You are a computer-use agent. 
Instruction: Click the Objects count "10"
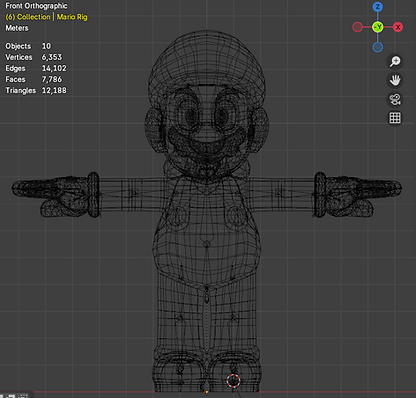pyautogui.click(x=46, y=46)
